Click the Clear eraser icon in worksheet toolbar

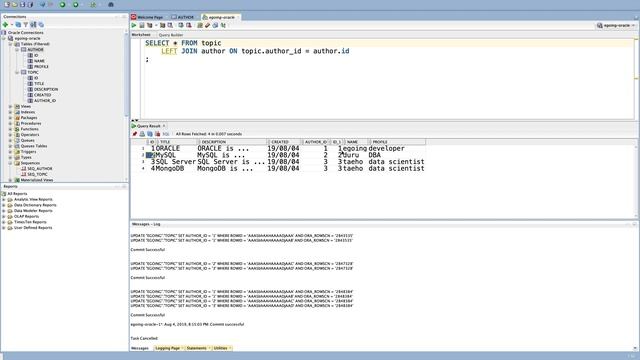[207, 25]
